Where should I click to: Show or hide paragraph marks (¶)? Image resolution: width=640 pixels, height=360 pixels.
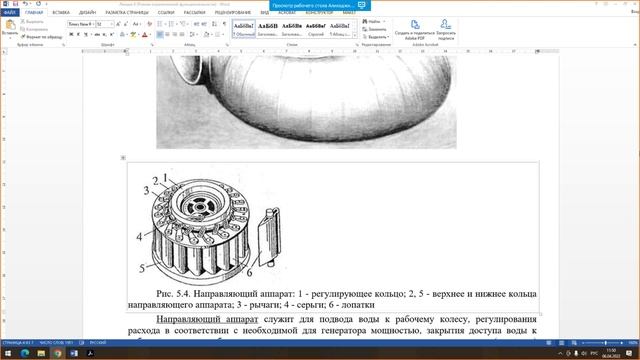click(x=224, y=24)
